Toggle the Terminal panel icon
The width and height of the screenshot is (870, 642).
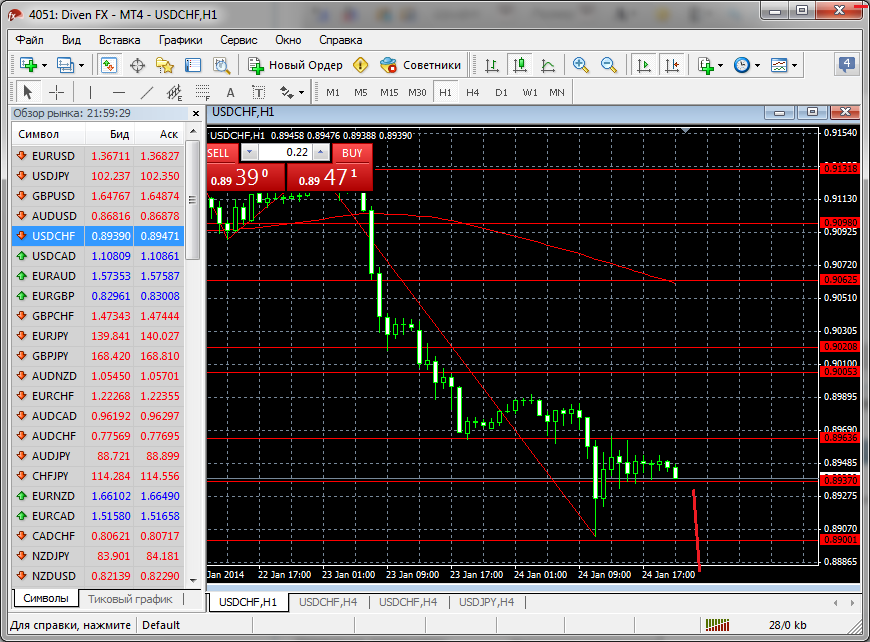193,65
